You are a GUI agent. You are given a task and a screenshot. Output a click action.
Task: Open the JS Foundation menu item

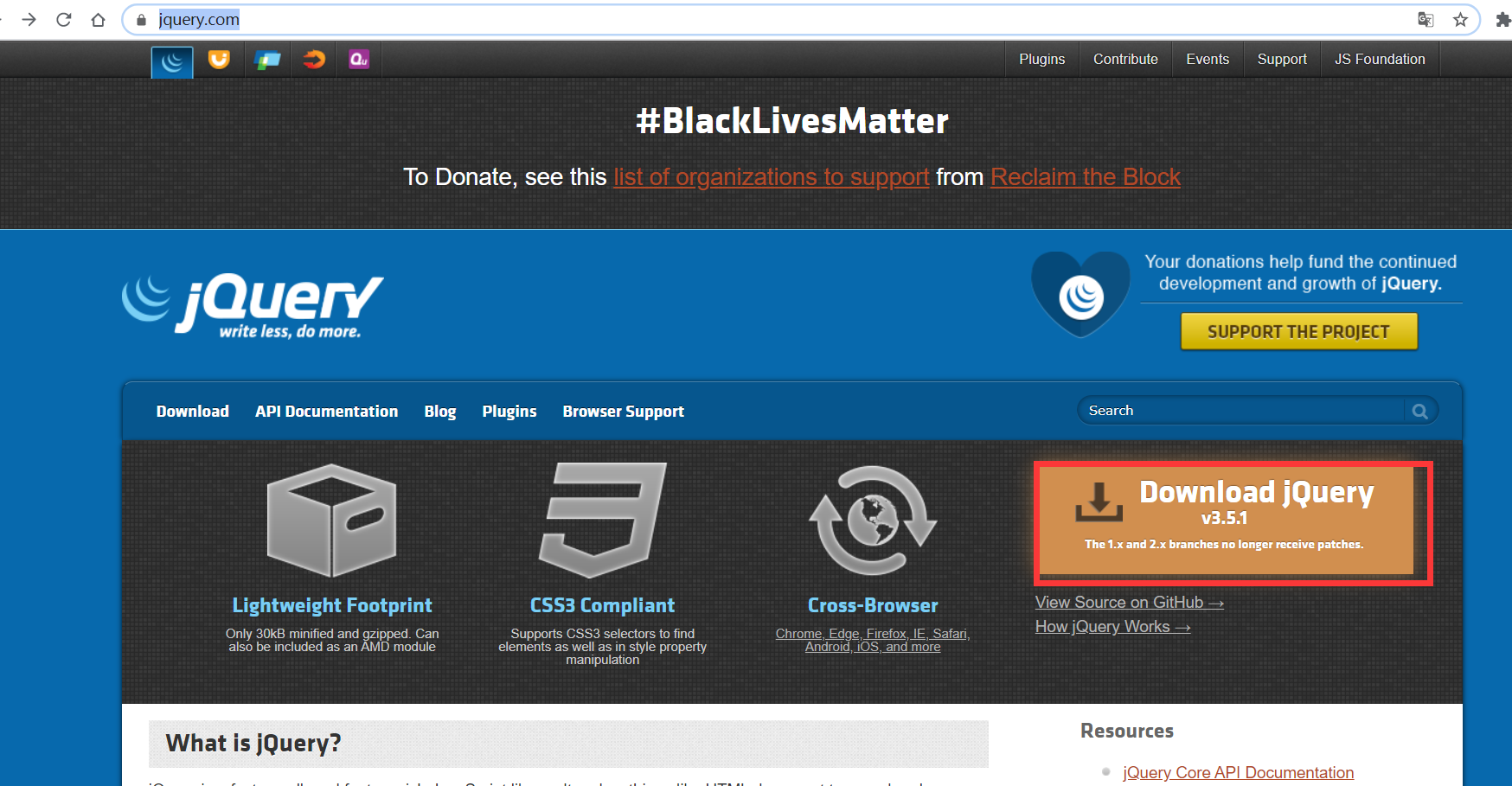coord(1380,59)
